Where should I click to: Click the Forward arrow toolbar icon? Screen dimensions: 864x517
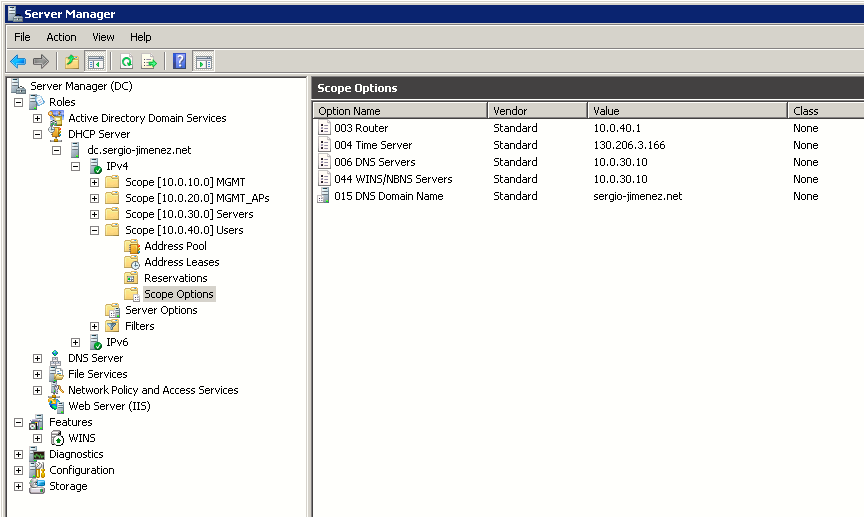[41, 61]
